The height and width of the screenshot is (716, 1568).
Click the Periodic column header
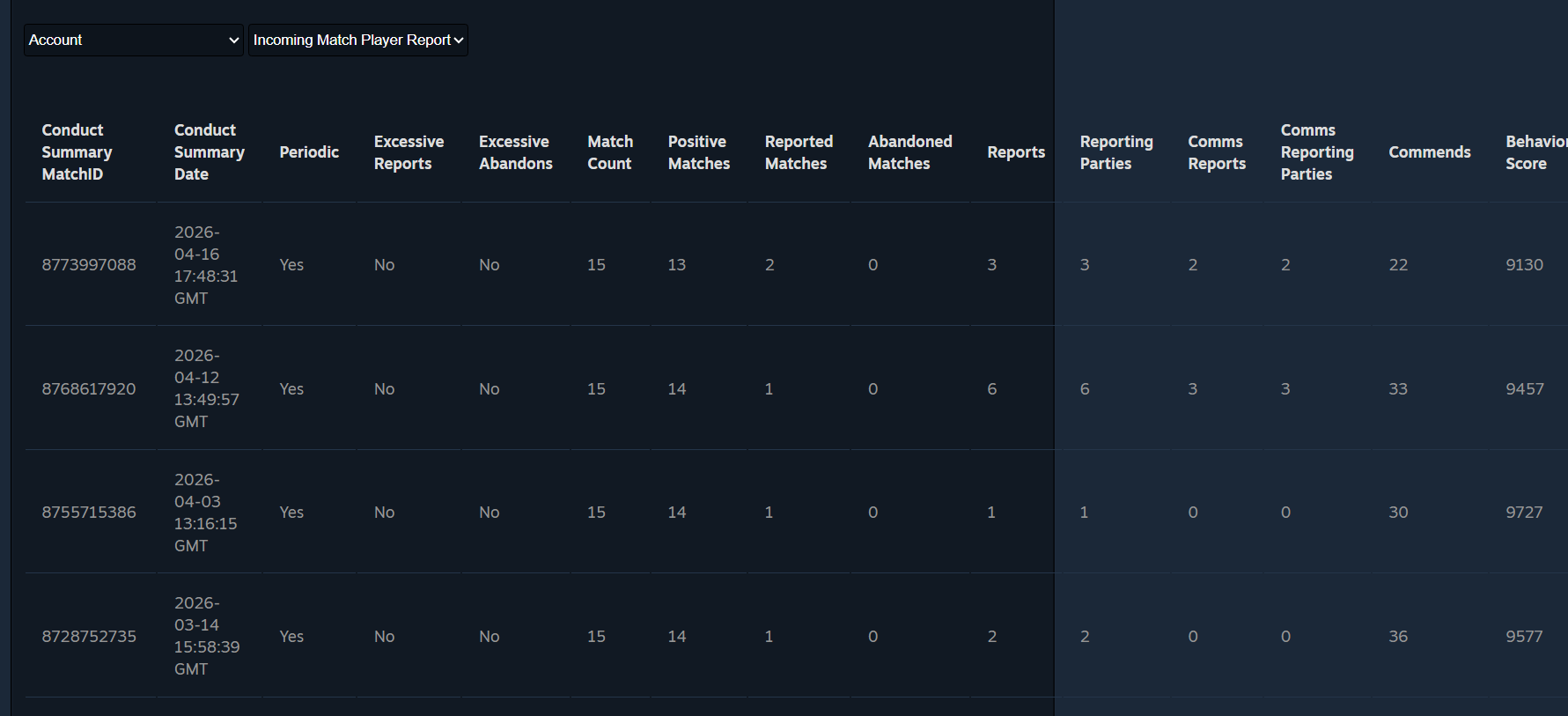tap(309, 152)
